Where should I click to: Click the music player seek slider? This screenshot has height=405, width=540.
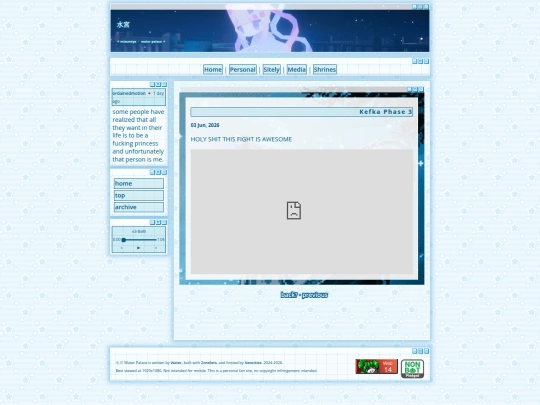tap(139, 240)
